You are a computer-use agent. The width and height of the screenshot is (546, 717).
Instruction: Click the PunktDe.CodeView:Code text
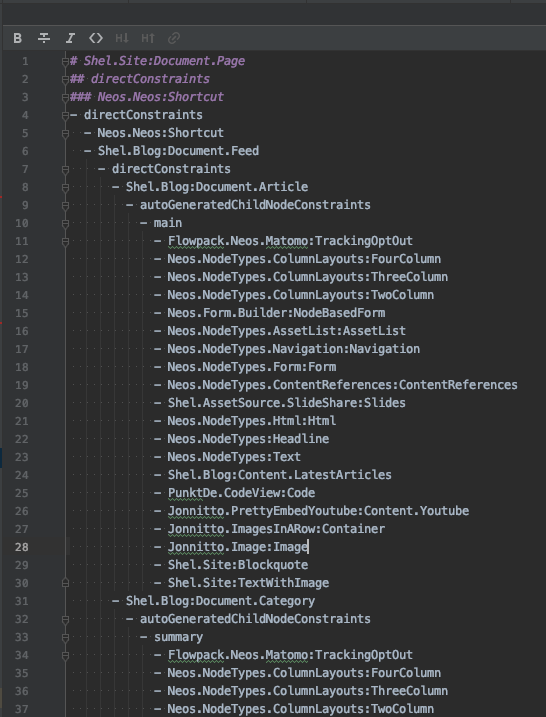(x=241, y=493)
